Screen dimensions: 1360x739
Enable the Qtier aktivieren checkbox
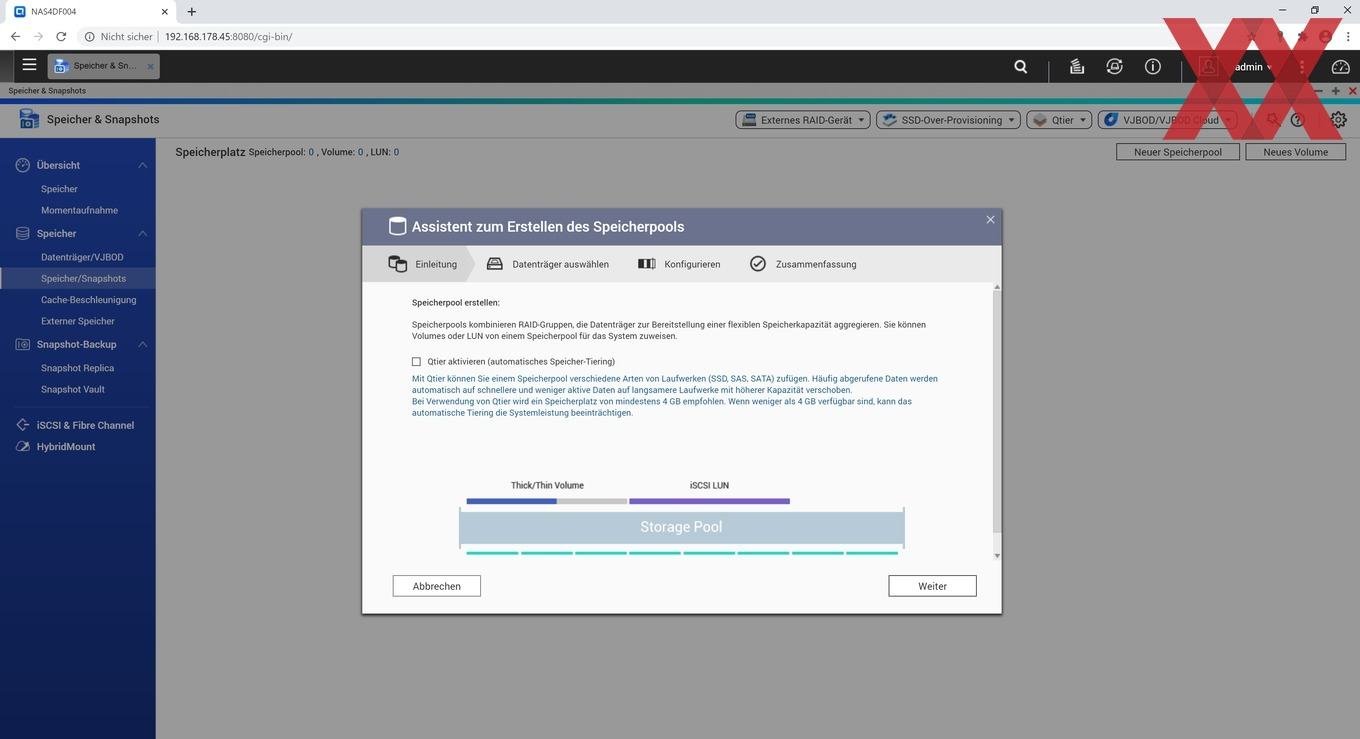click(x=416, y=362)
